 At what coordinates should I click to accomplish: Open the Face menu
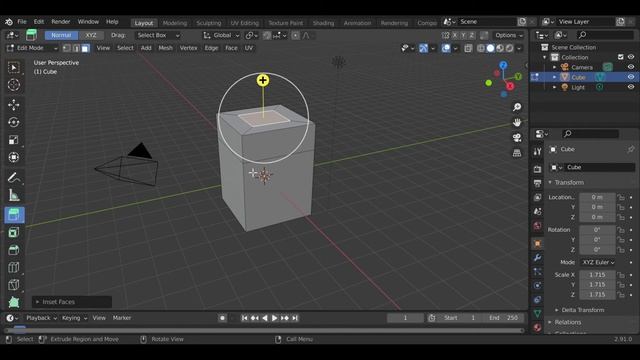[231, 48]
